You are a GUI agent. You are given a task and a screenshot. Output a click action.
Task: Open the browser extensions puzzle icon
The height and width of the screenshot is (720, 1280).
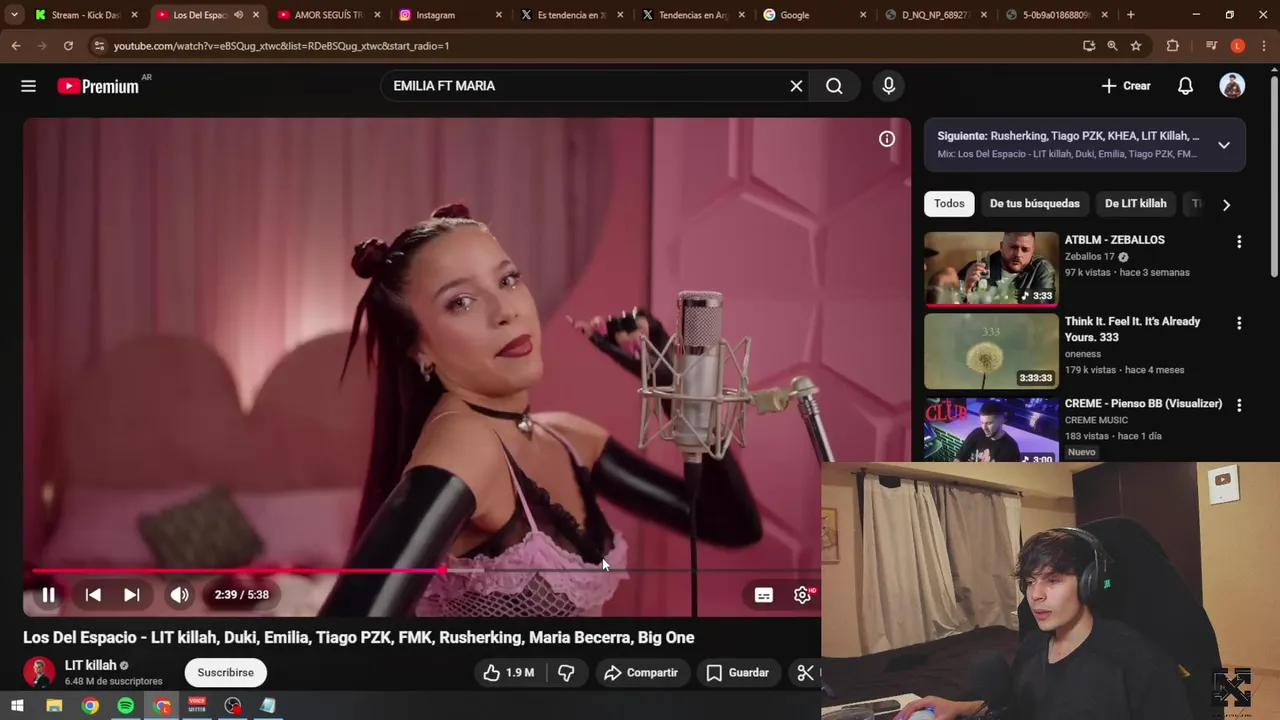click(1173, 46)
